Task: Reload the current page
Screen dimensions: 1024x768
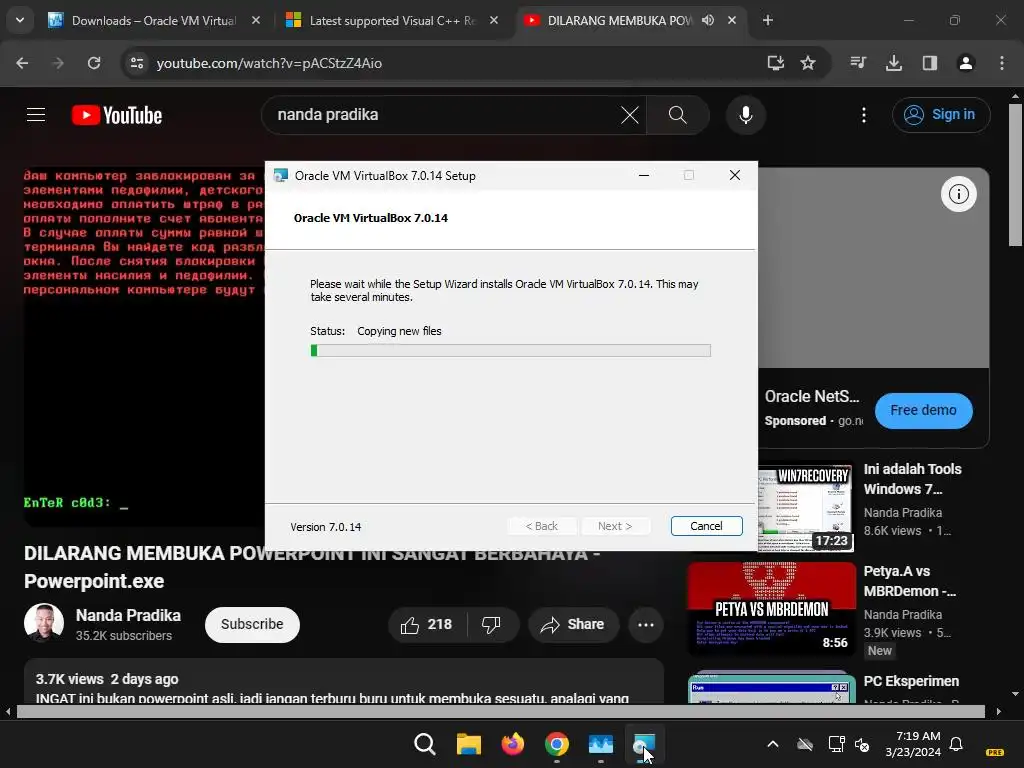Action: (x=94, y=63)
